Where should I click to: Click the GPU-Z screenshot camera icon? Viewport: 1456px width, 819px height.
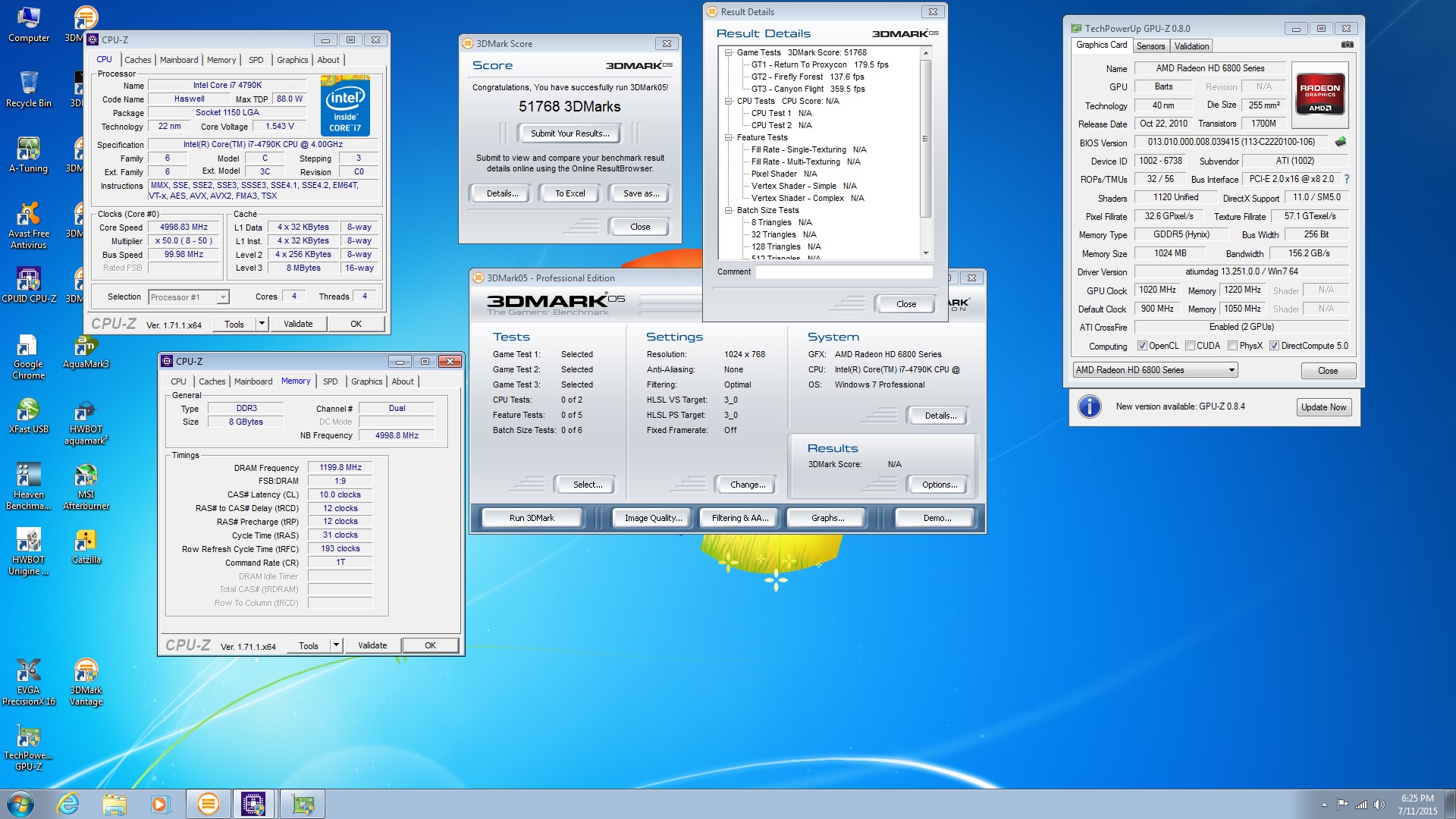pos(1348,45)
